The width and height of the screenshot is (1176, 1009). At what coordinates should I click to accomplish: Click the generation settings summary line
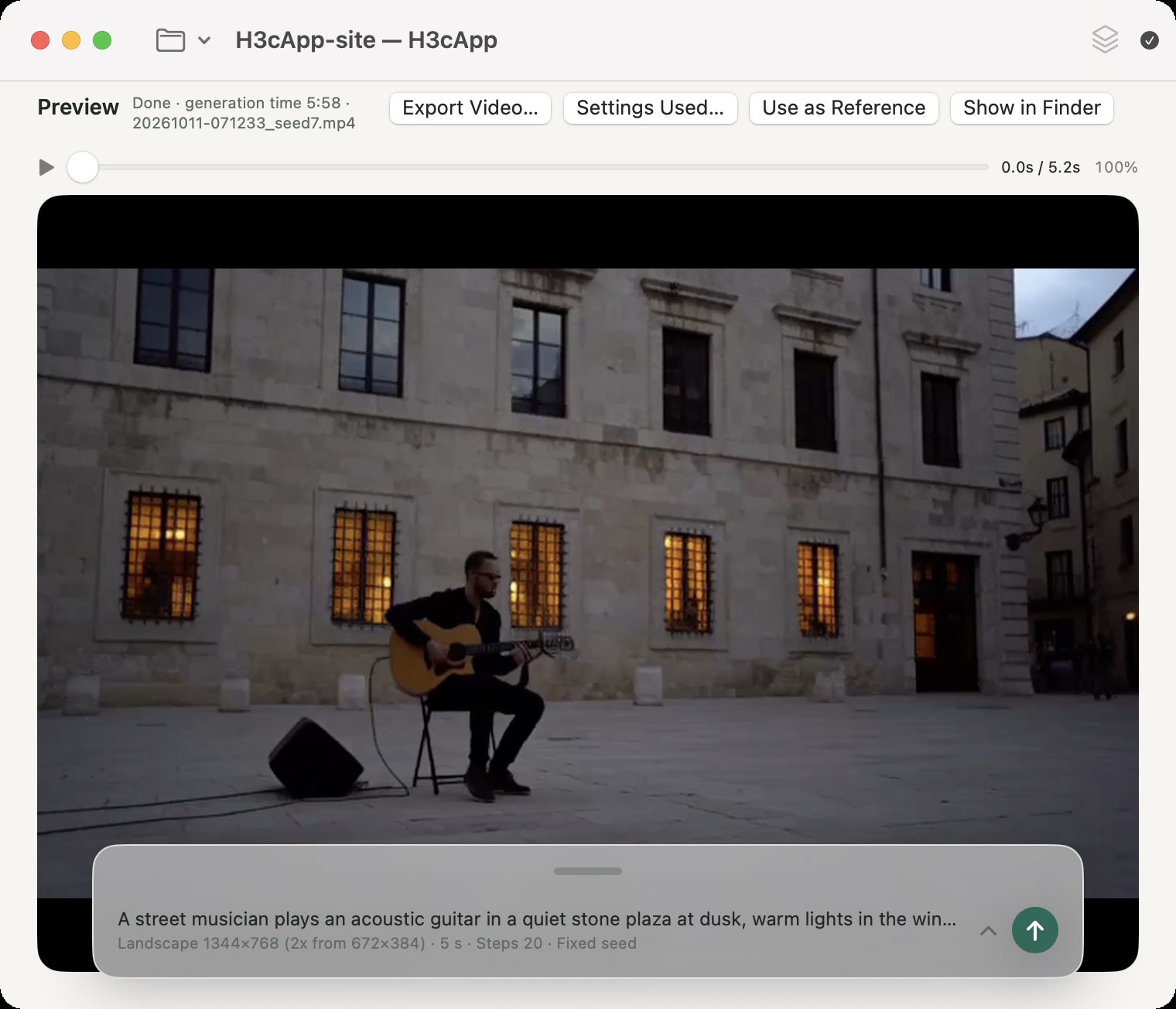[x=377, y=943]
